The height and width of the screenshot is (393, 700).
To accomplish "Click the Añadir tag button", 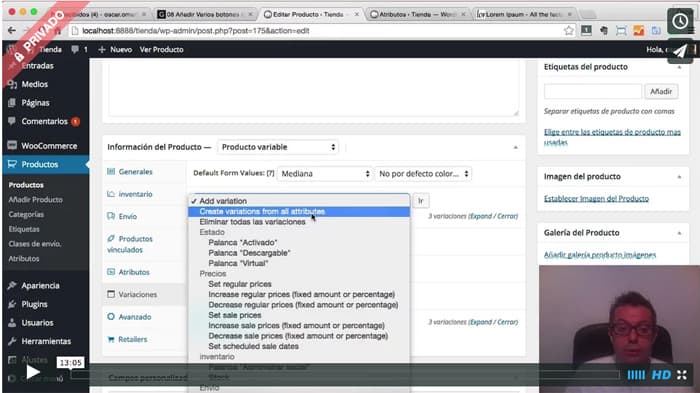I will (x=661, y=92).
